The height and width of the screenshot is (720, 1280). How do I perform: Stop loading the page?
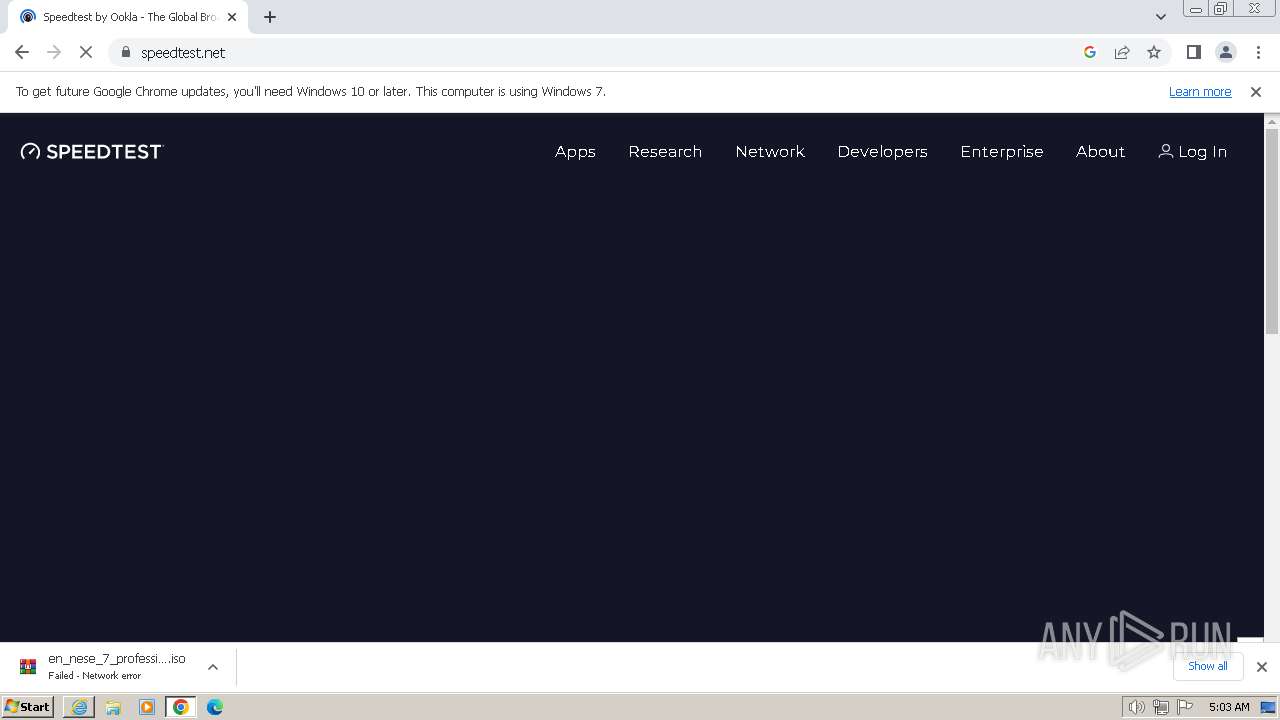pyautogui.click(x=86, y=52)
